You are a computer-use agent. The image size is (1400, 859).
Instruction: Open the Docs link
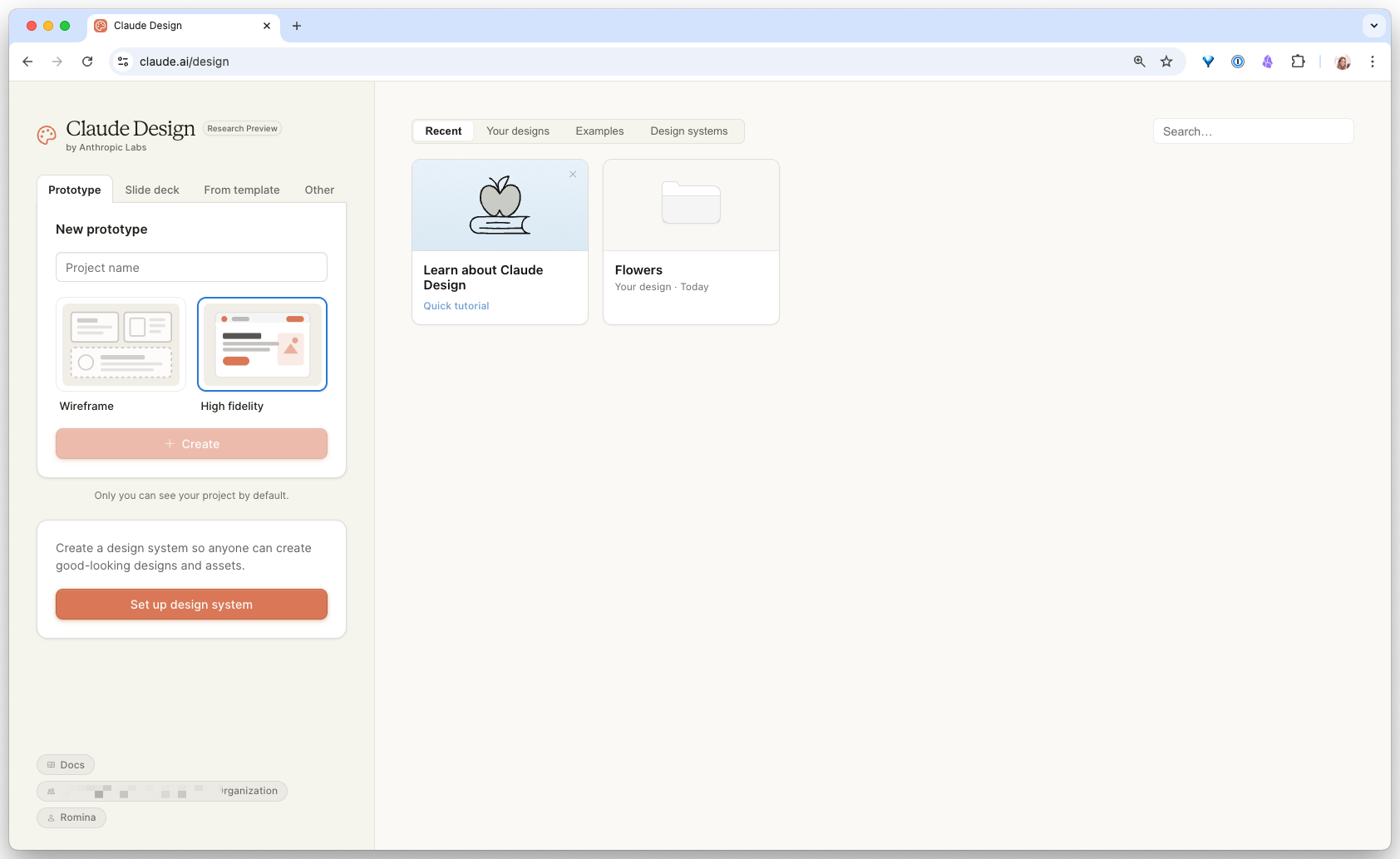66,765
